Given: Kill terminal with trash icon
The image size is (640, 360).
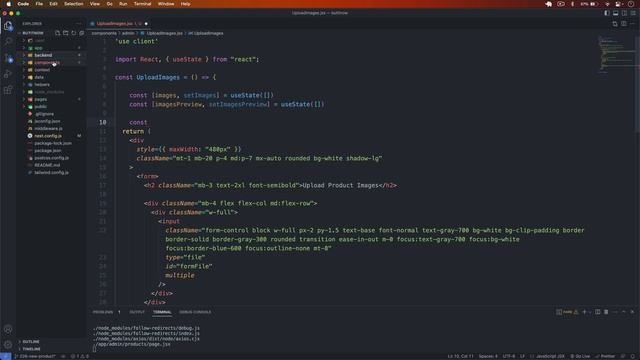Looking at the screenshot, I should click(606, 312).
